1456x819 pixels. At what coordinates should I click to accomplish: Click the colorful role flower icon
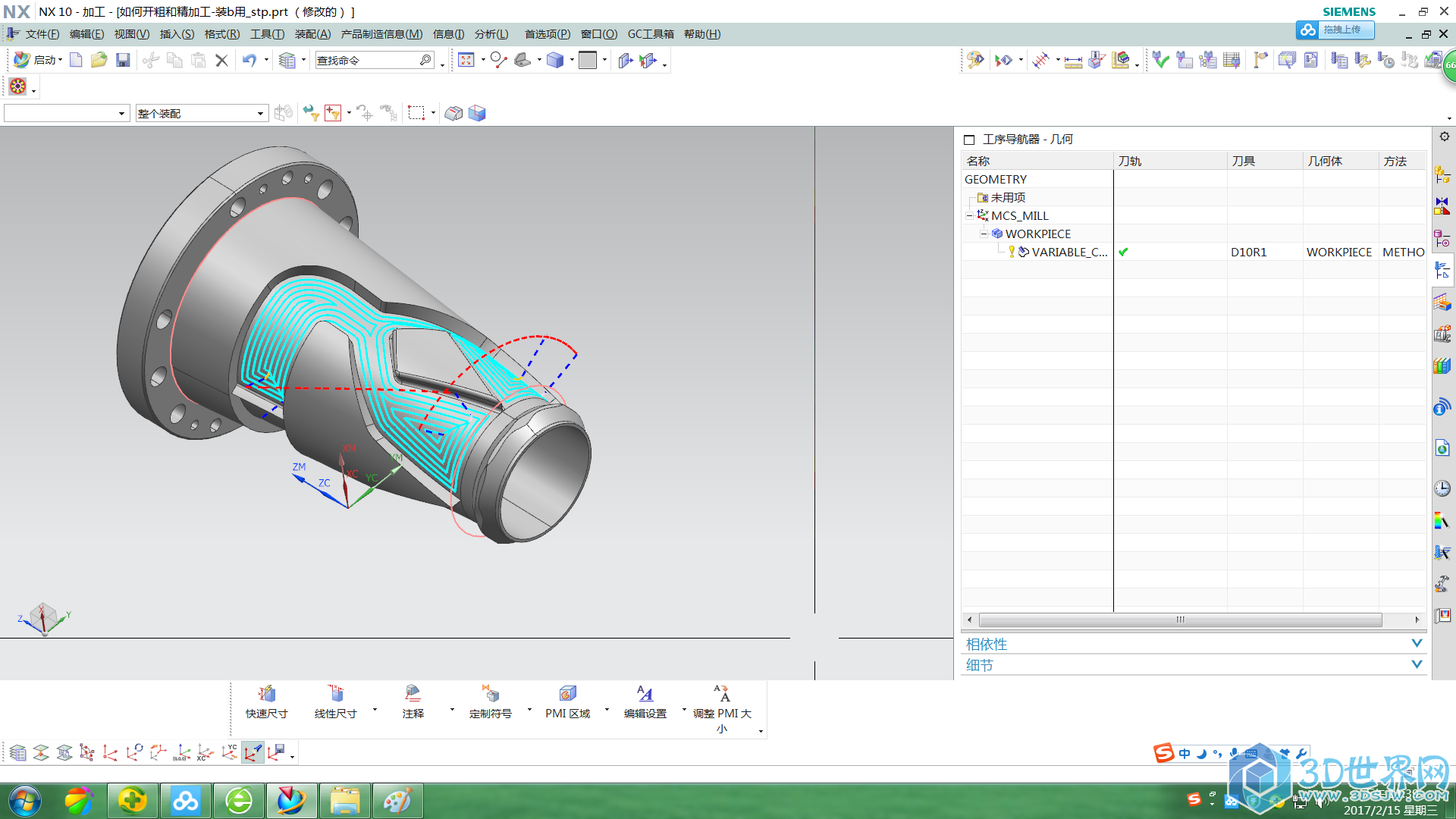click(18, 86)
